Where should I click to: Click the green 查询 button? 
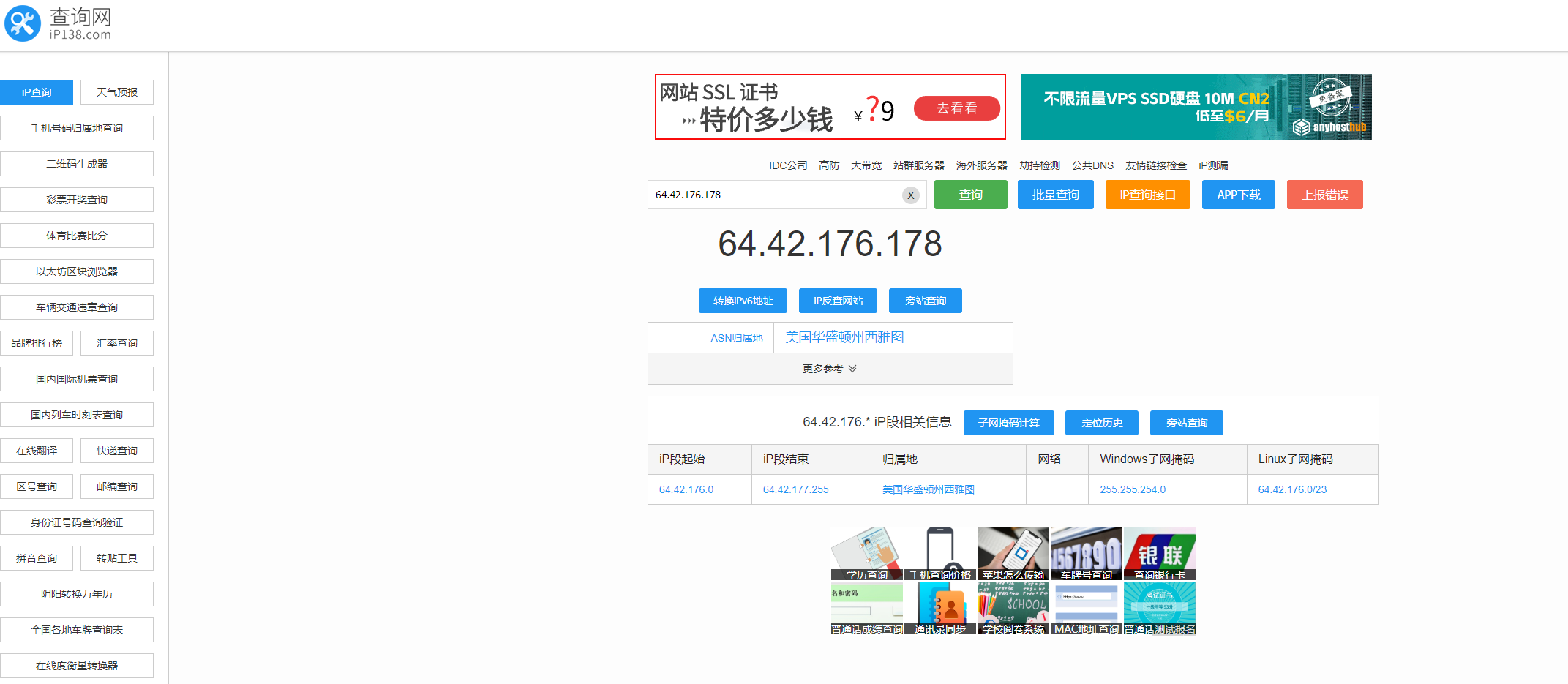971,195
